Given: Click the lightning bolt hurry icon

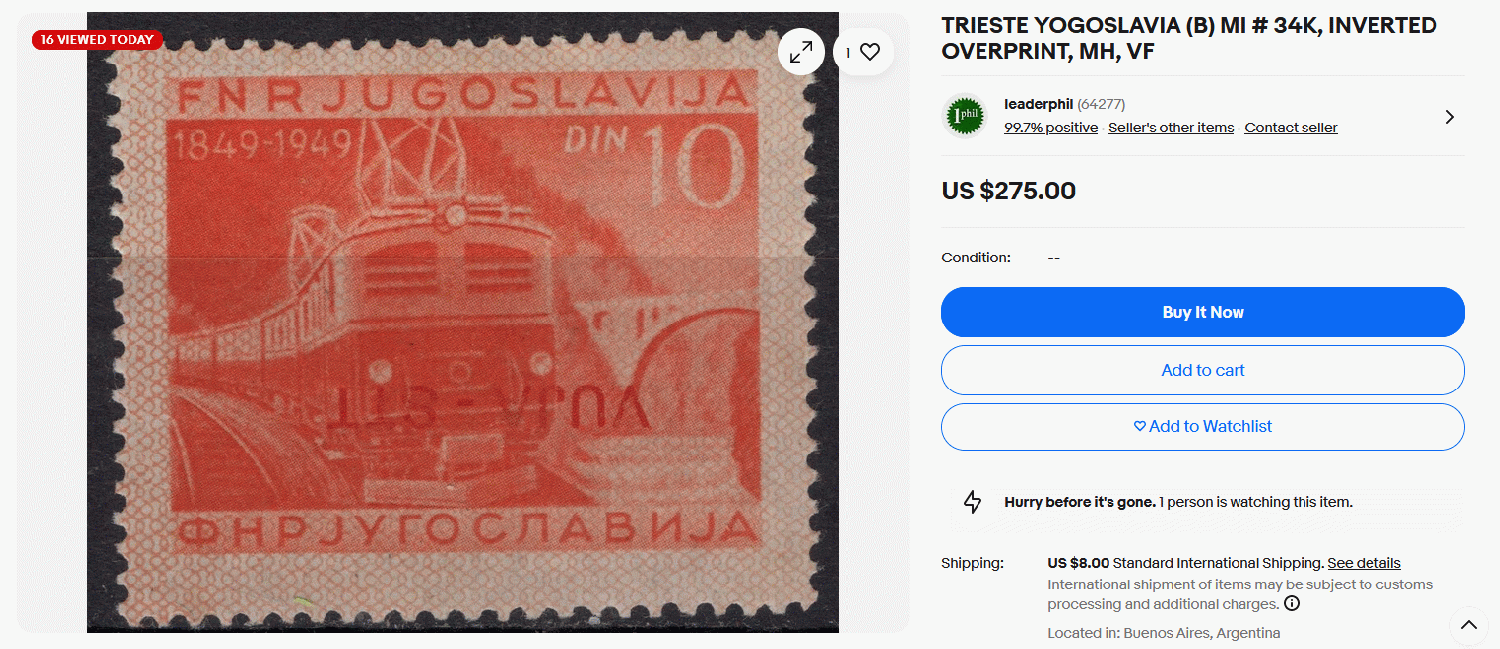Looking at the screenshot, I should [x=972, y=502].
